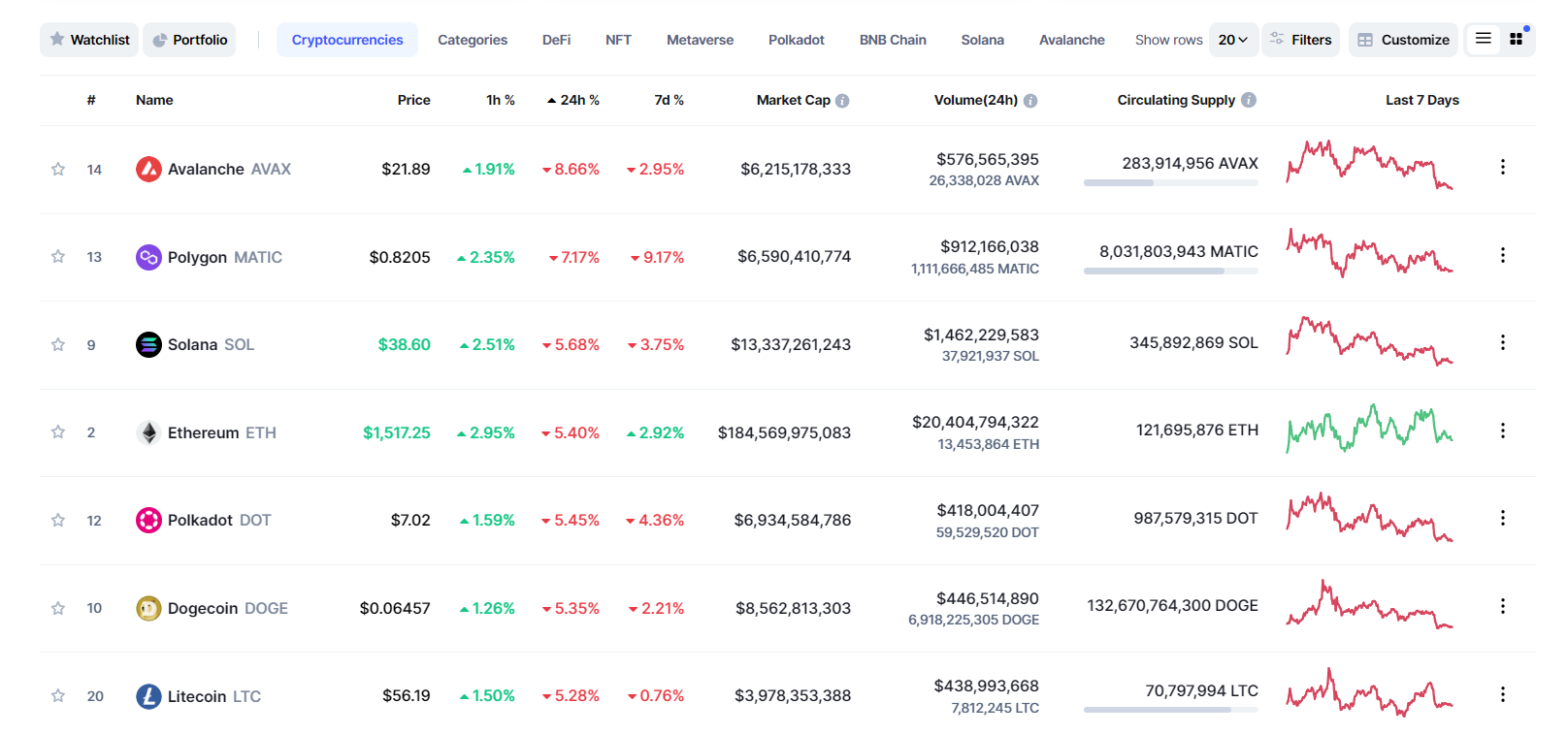Click the Circulating Supply info icon
Screen dimensions: 1568x735
click(1249, 100)
